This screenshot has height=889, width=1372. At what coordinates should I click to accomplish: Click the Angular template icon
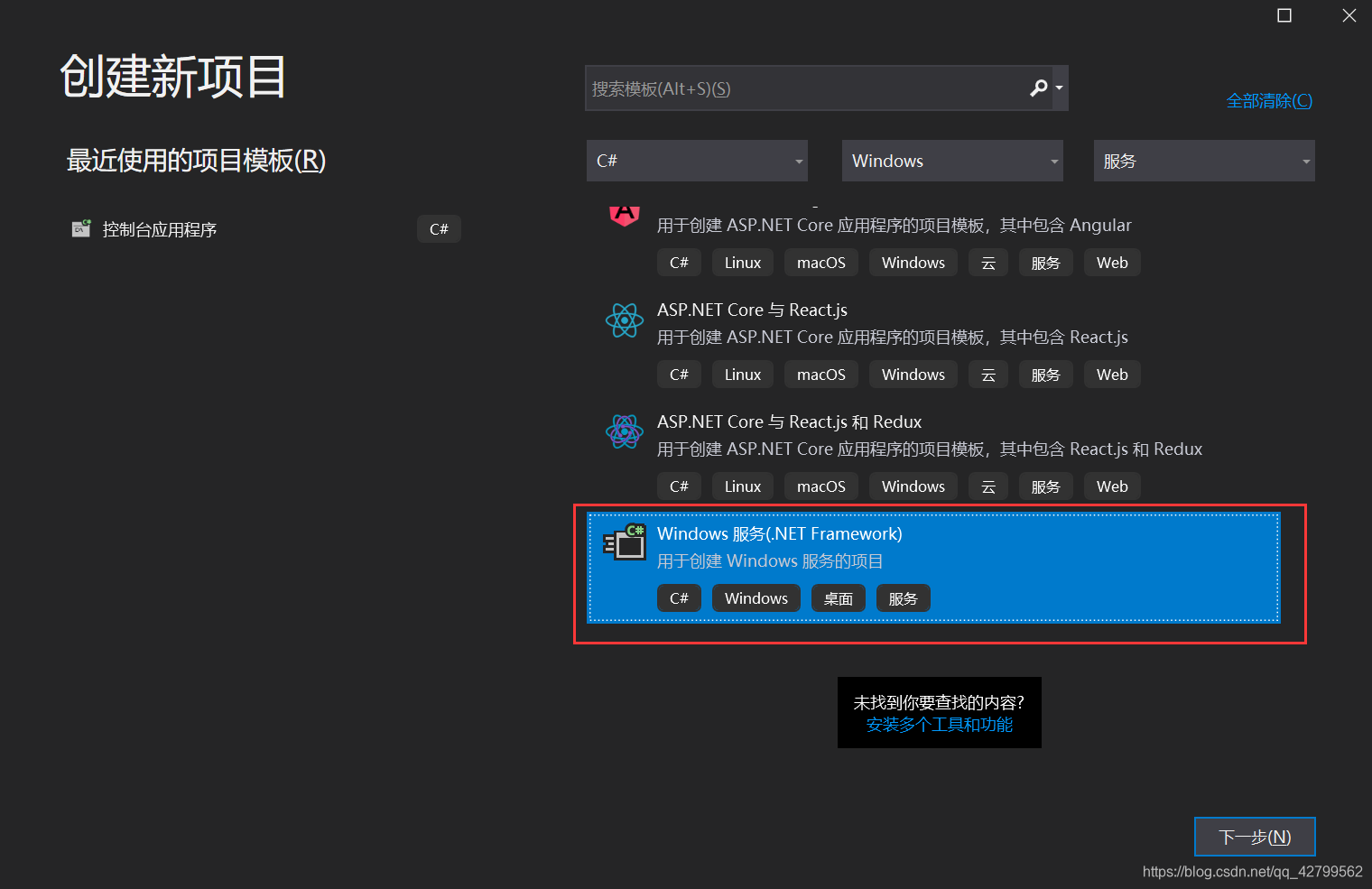click(x=625, y=215)
